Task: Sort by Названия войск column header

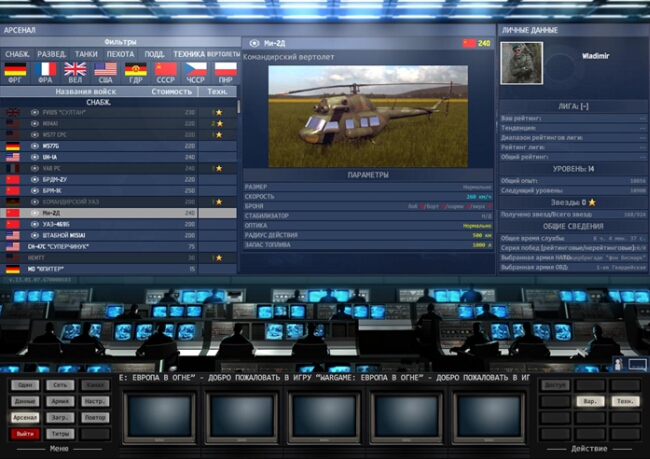Action: pos(86,92)
